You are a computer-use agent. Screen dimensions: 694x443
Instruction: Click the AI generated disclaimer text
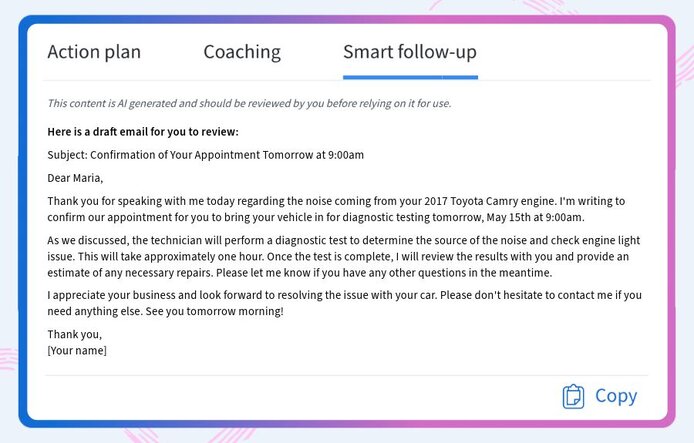coord(249,103)
